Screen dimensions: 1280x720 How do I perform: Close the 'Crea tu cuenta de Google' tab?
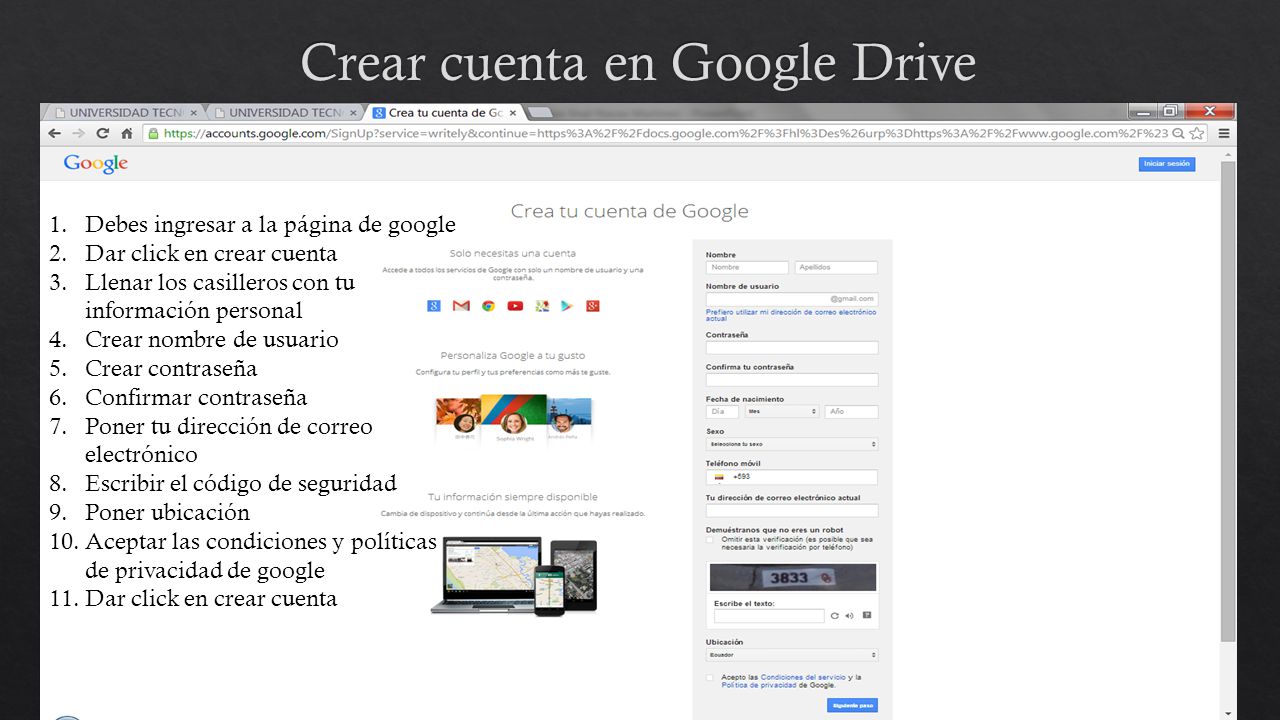tap(513, 112)
